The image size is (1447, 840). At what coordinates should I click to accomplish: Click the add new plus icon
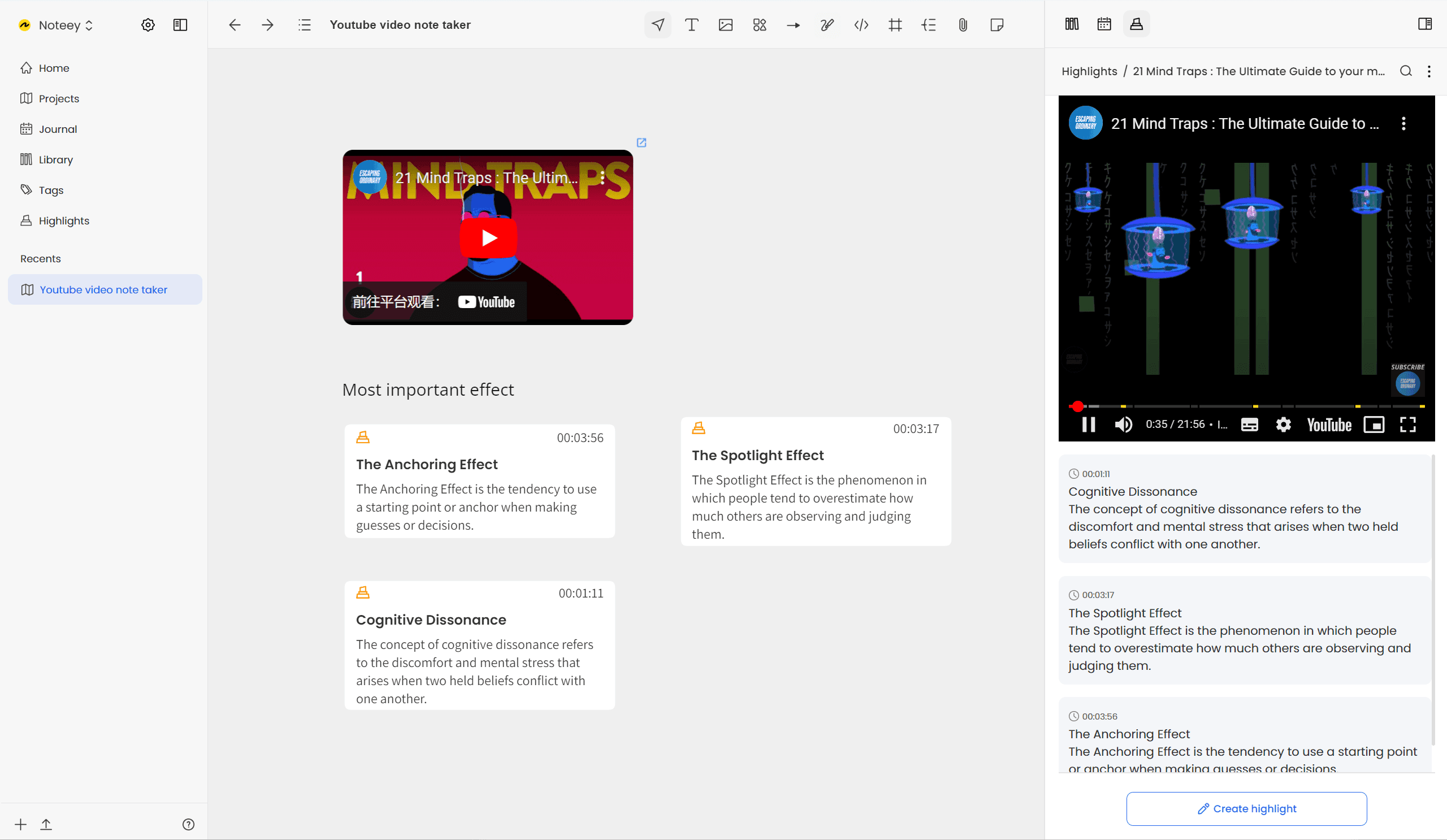click(x=21, y=825)
